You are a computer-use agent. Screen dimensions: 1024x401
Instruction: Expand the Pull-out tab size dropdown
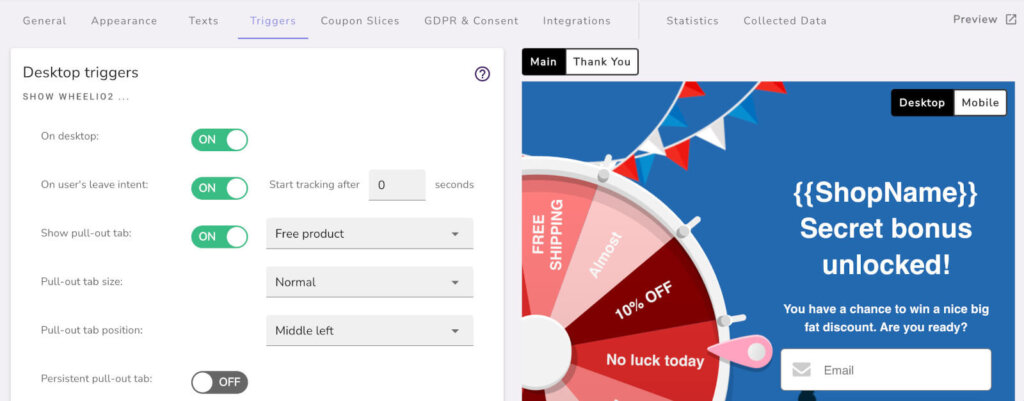(x=370, y=282)
